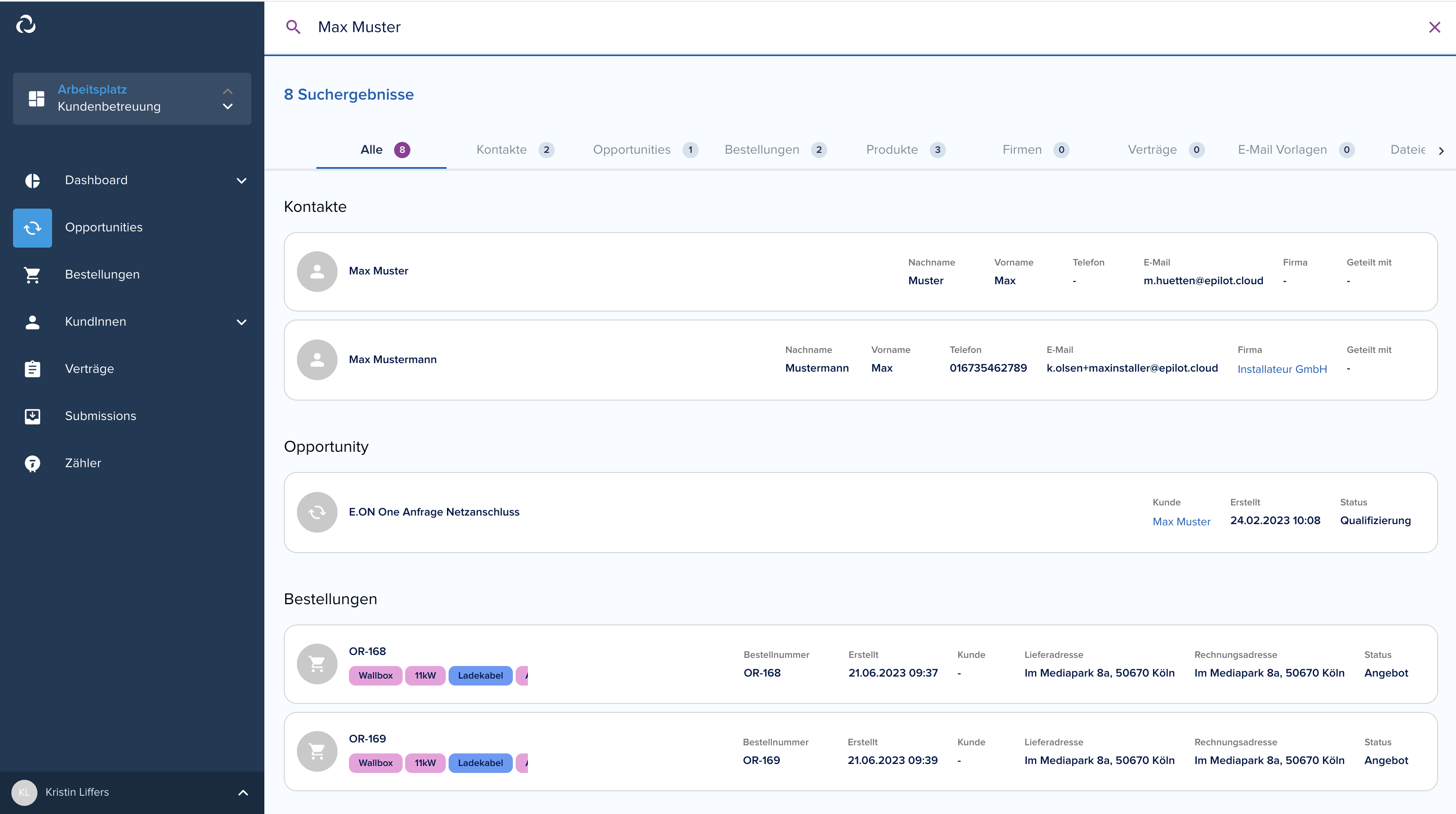
Task: Click the Wallbox tag on OR-168
Action: click(375, 676)
